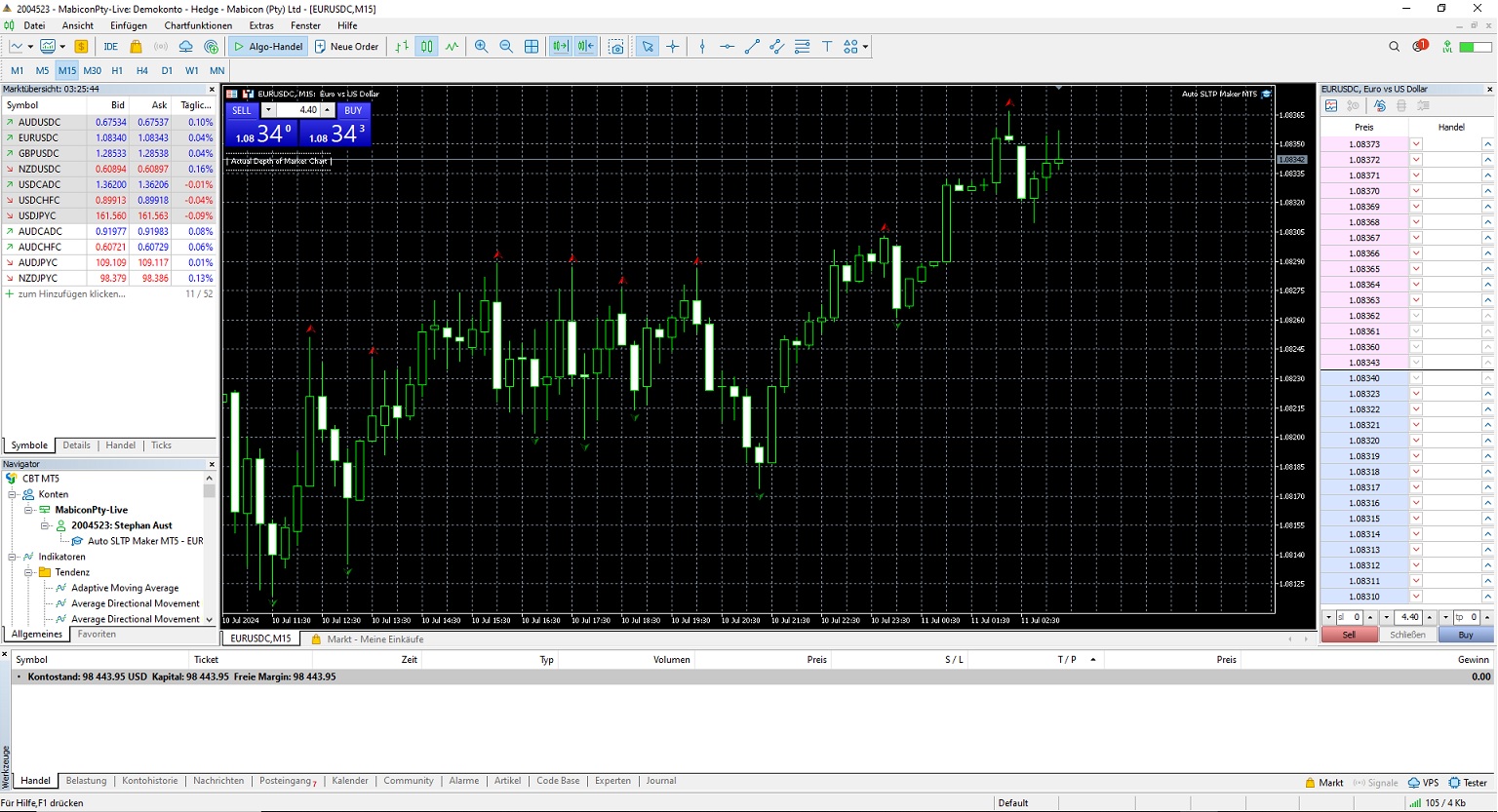Select the equidistant channel tool
Viewport: 1498px width, 812px height.
pos(777,47)
